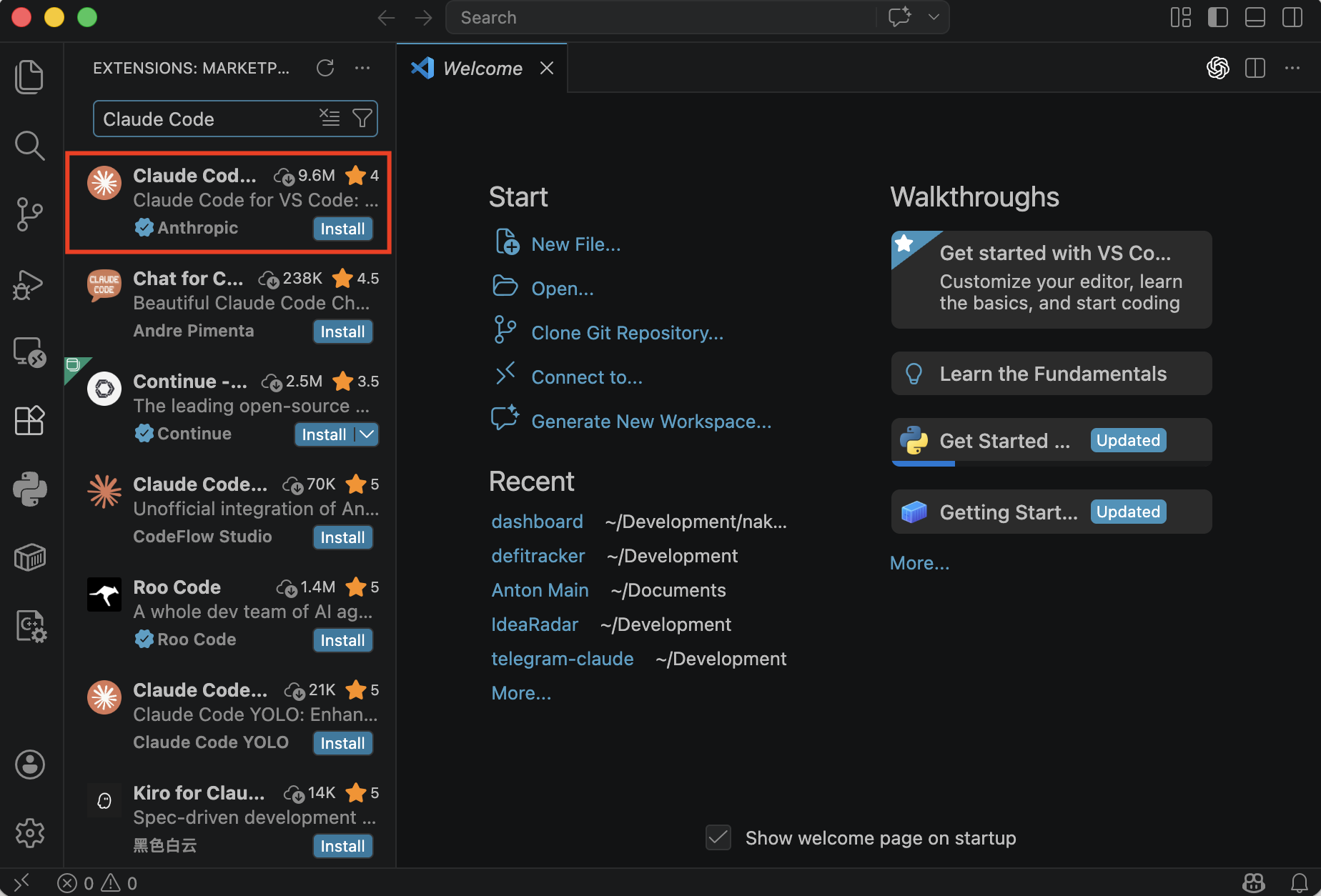The height and width of the screenshot is (896, 1321).
Task: Open the Python extension sidebar icon
Action: [29, 489]
